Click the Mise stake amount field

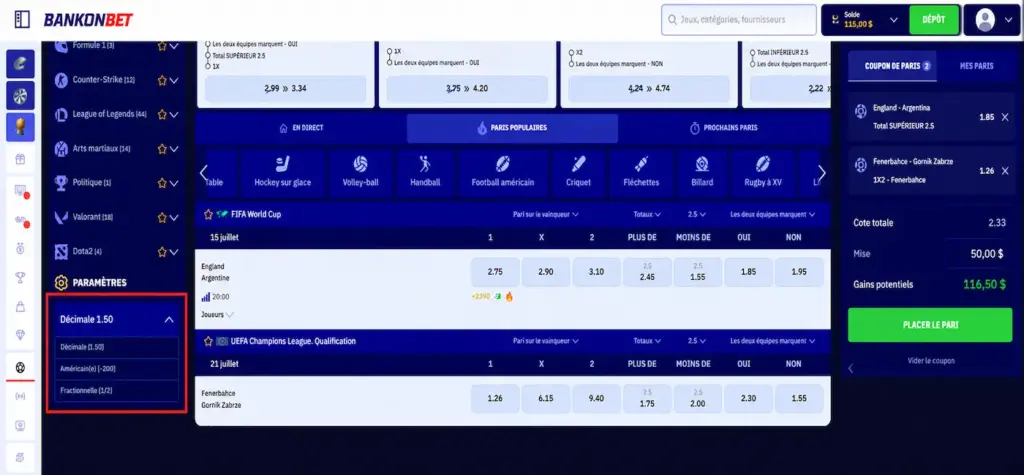979,254
